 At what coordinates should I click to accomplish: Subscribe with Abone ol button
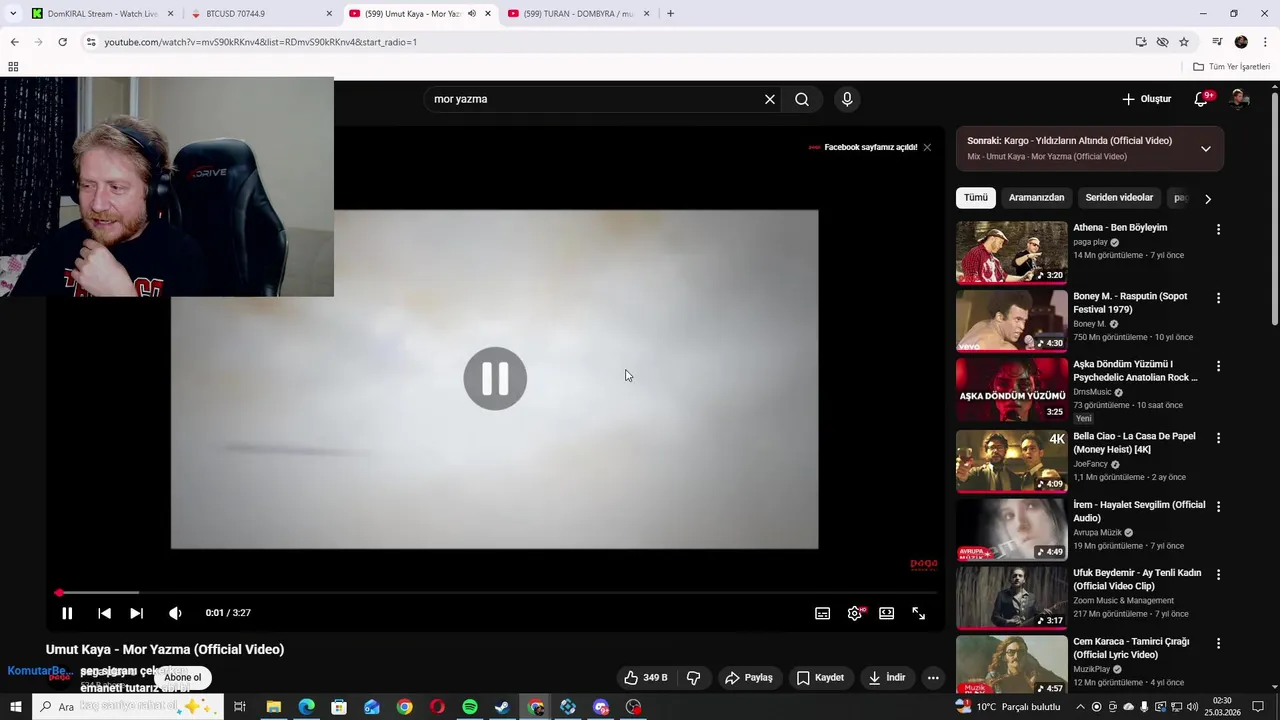pos(183,677)
